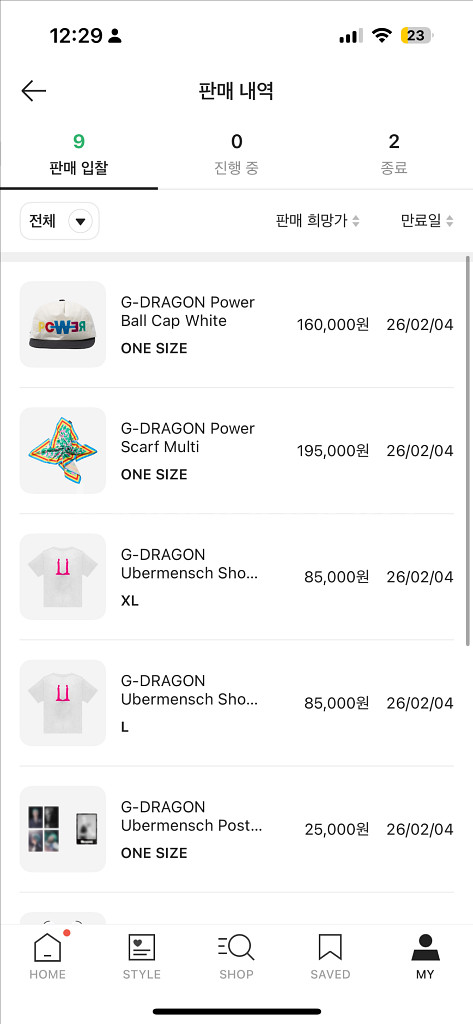Tap the back arrow icon
This screenshot has width=473, height=1024.
33,91
